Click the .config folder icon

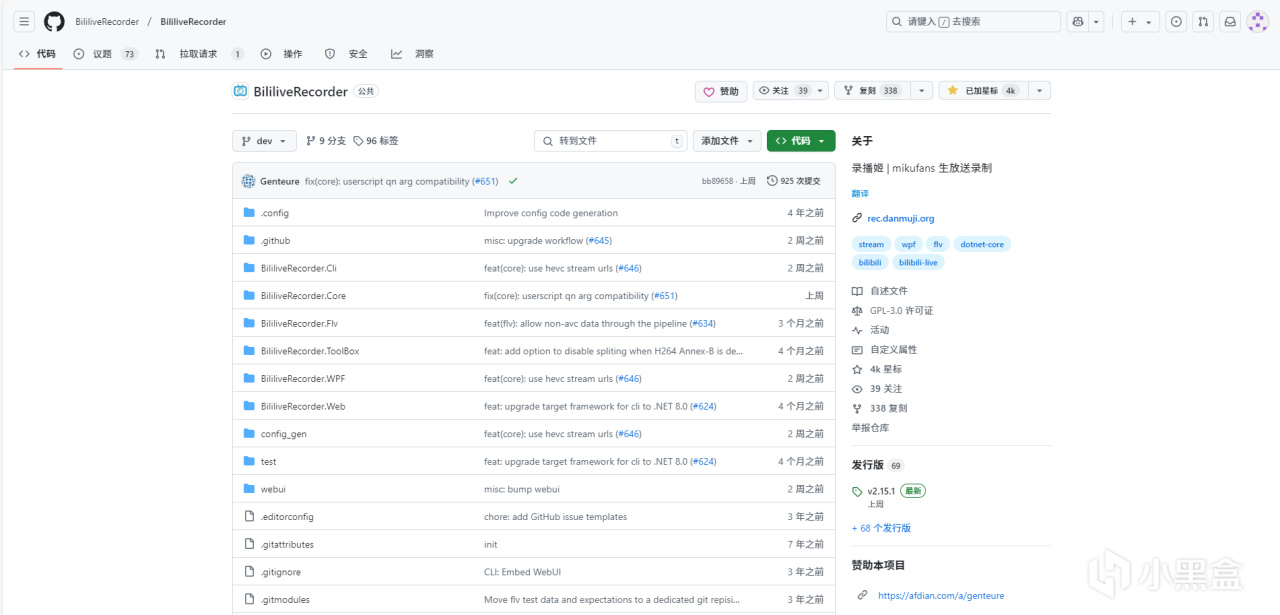(x=249, y=213)
